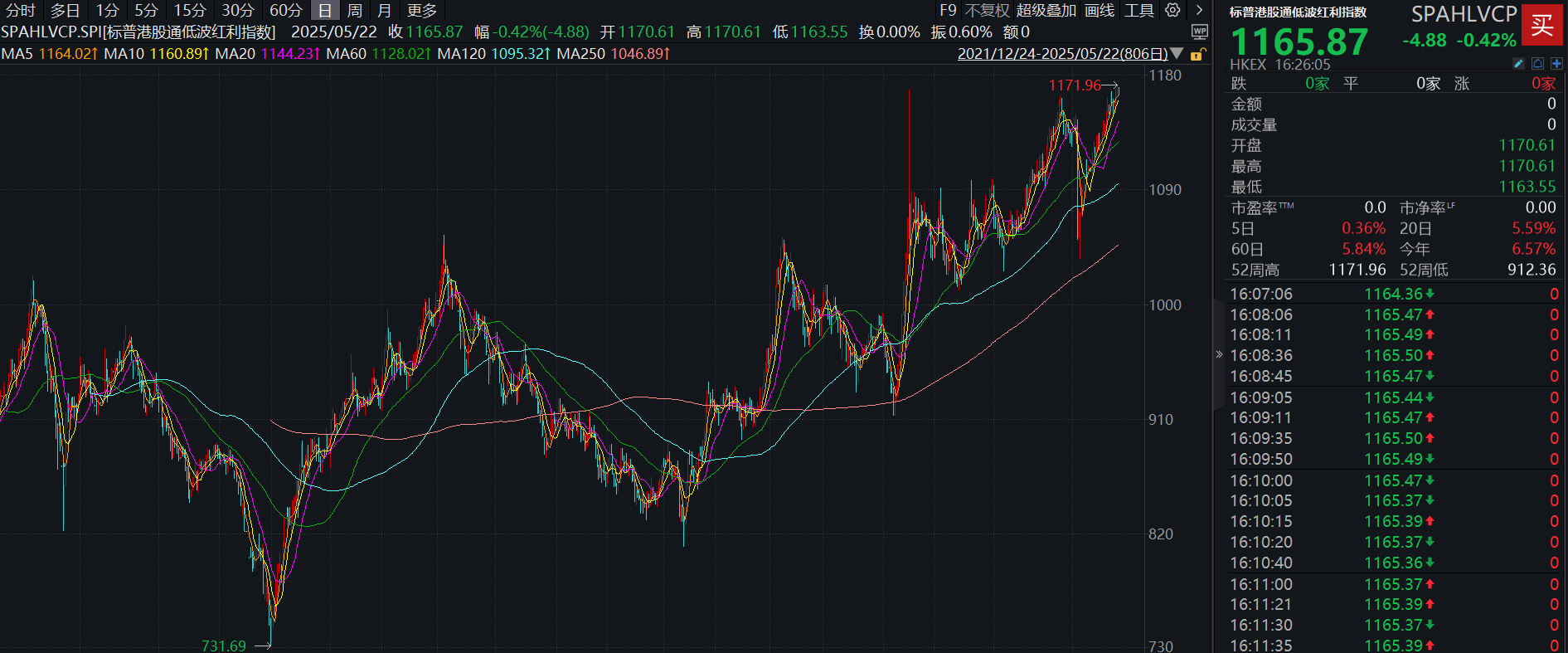Select tick row at 16:10:00
Viewport: 1568px width, 653px height.
(1394, 480)
